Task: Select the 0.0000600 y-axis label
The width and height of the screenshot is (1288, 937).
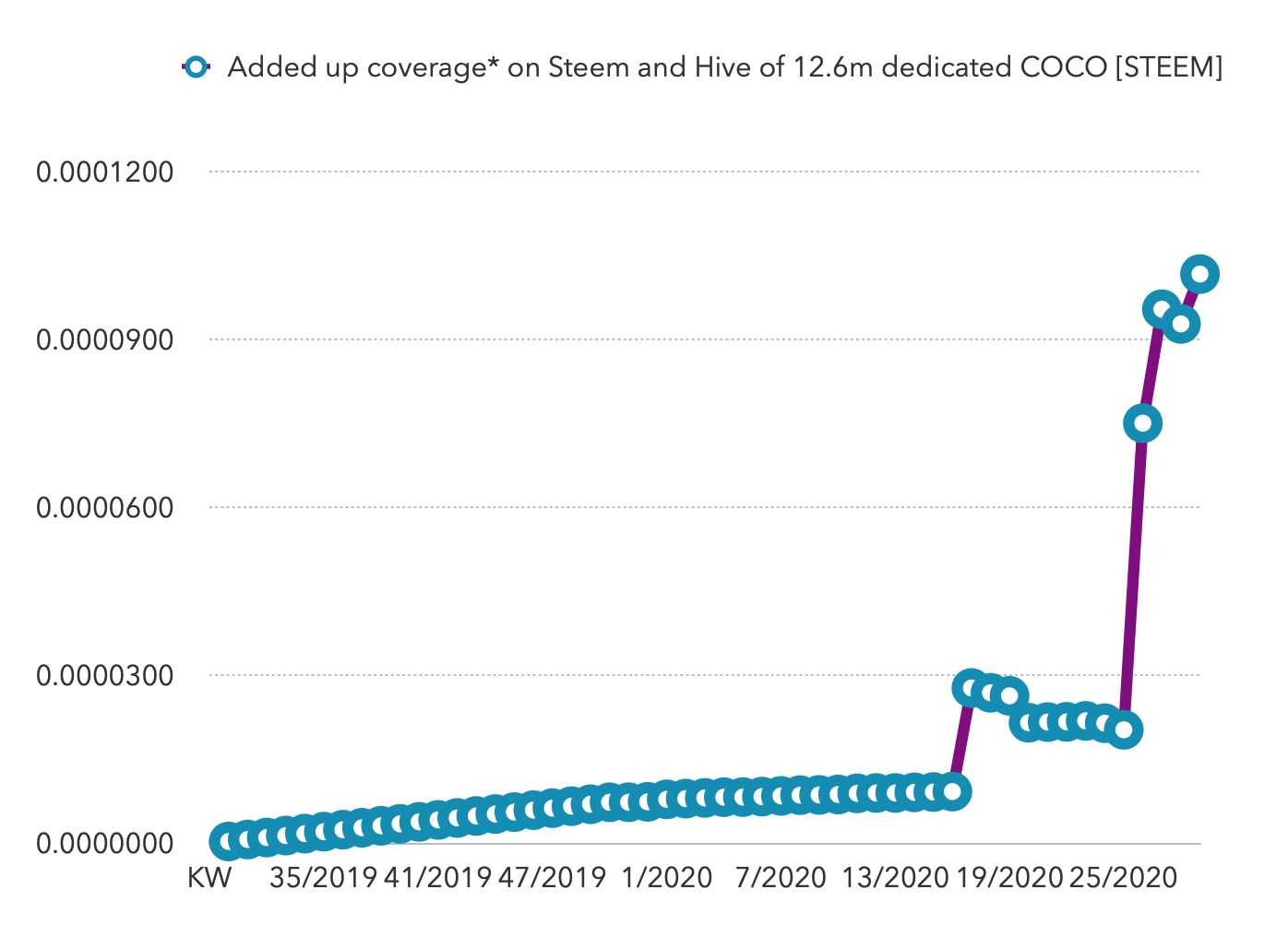Action: pyautogui.click(x=104, y=507)
